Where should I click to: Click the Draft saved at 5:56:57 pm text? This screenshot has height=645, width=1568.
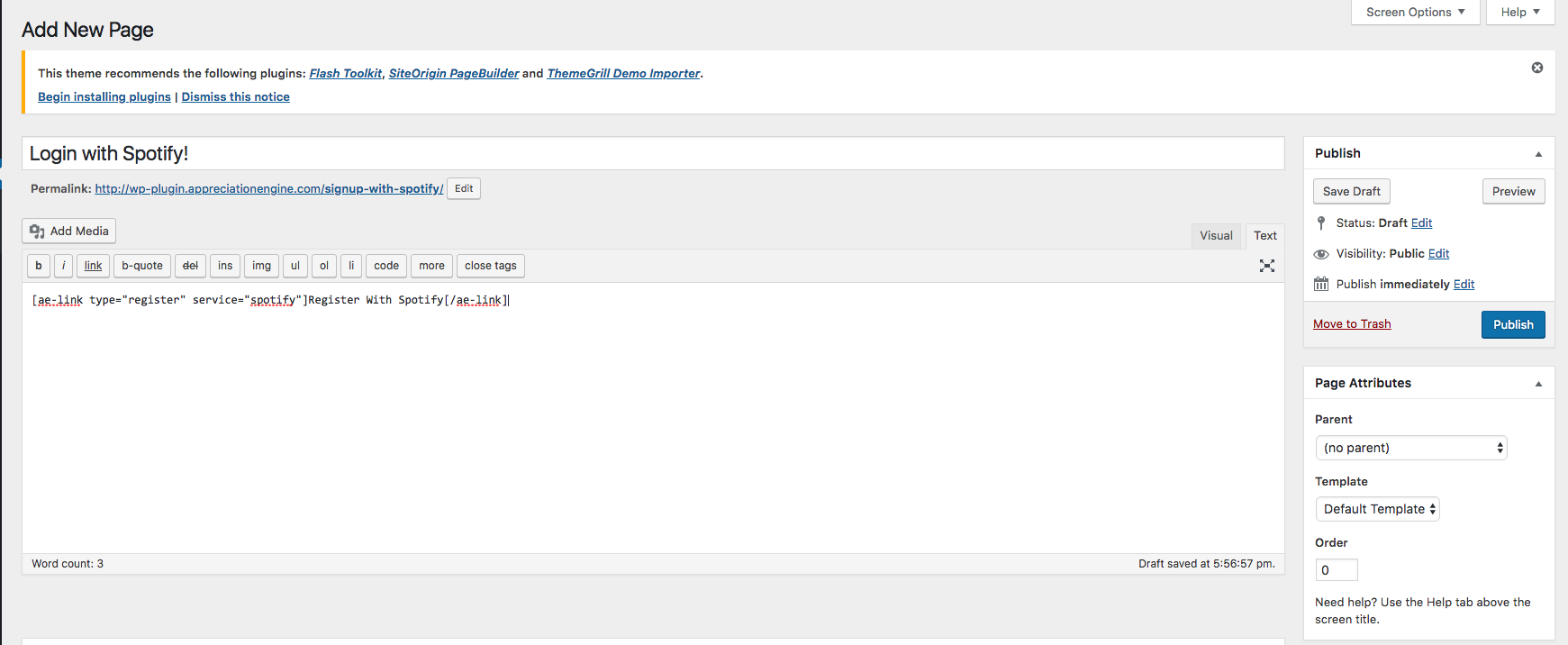(x=1207, y=564)
